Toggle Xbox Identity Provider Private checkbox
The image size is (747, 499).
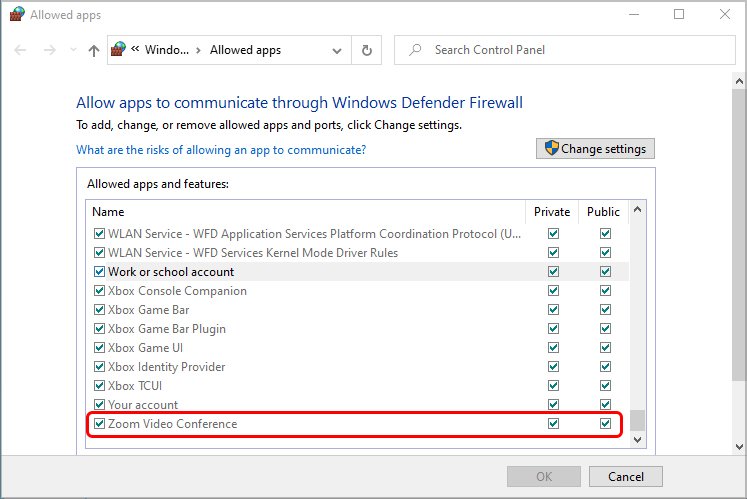(553, 367)
